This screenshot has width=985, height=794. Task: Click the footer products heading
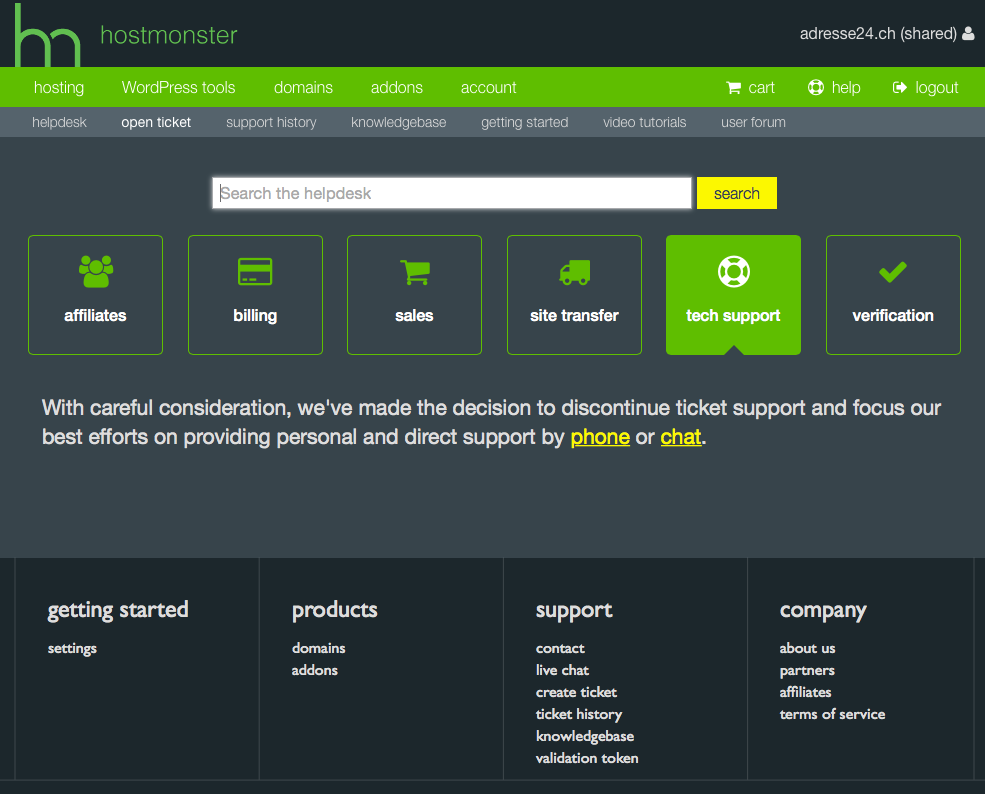[x=335, y=610]
